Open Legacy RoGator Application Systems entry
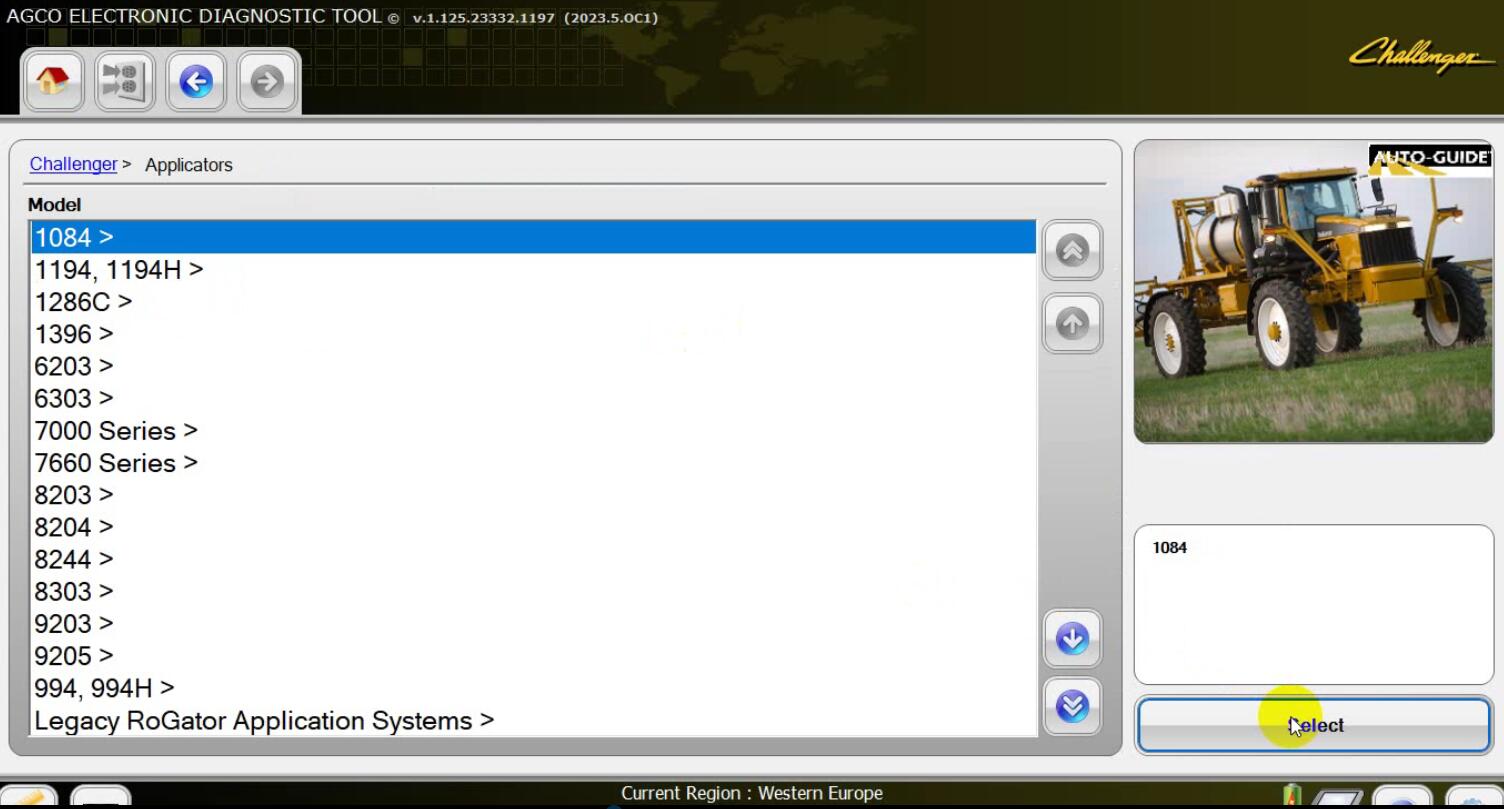 coord(533,720)
